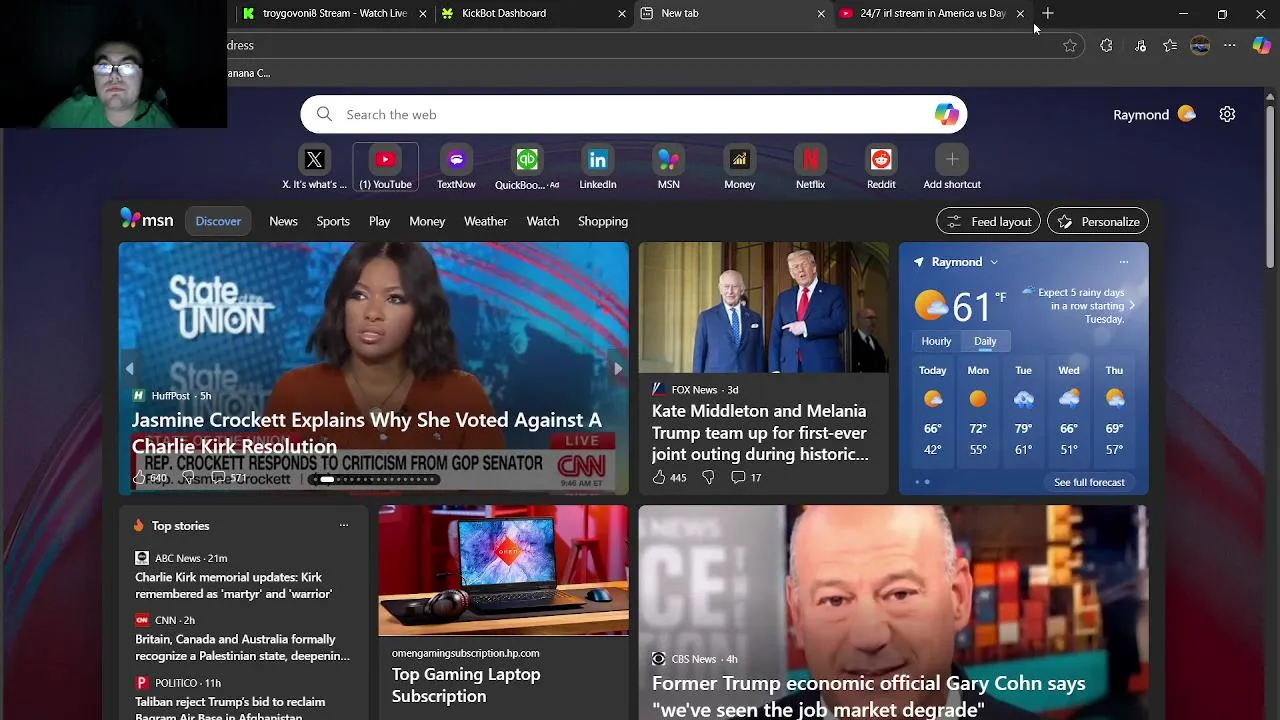Go to next carousel story arrow

tap(618, 368)
